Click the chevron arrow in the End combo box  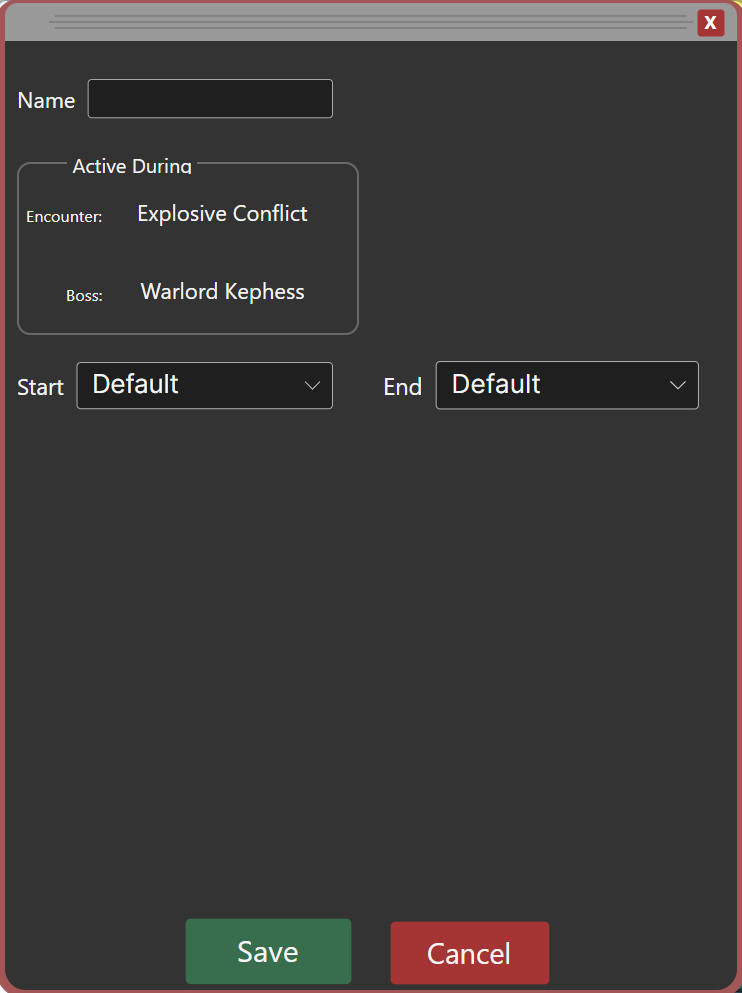[678, 386]
